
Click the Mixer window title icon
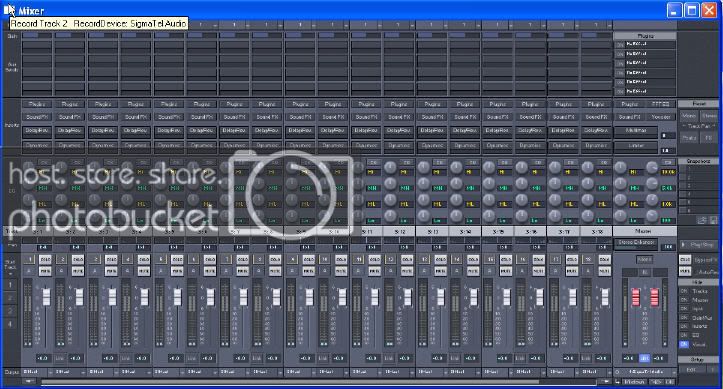pyautogui.click(x=9, y=9)
